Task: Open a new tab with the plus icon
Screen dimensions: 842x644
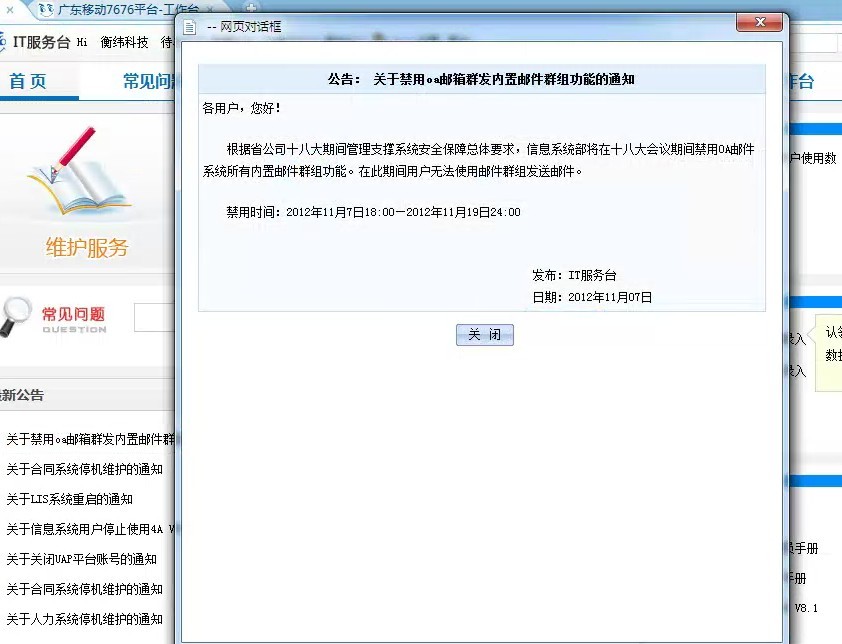Action: [250, 8]
